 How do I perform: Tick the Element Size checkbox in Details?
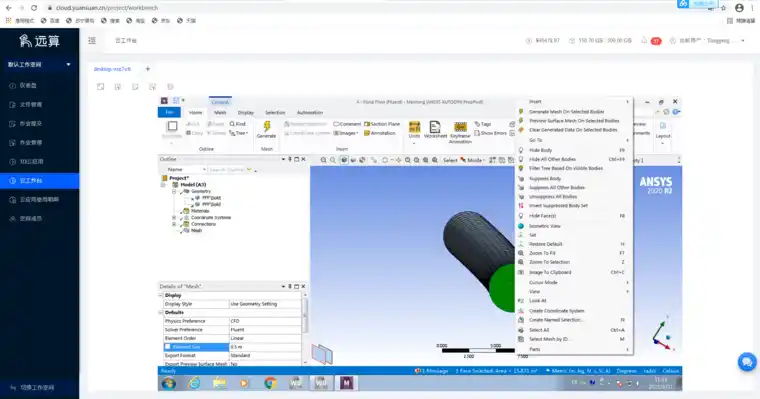coord(168,347)
